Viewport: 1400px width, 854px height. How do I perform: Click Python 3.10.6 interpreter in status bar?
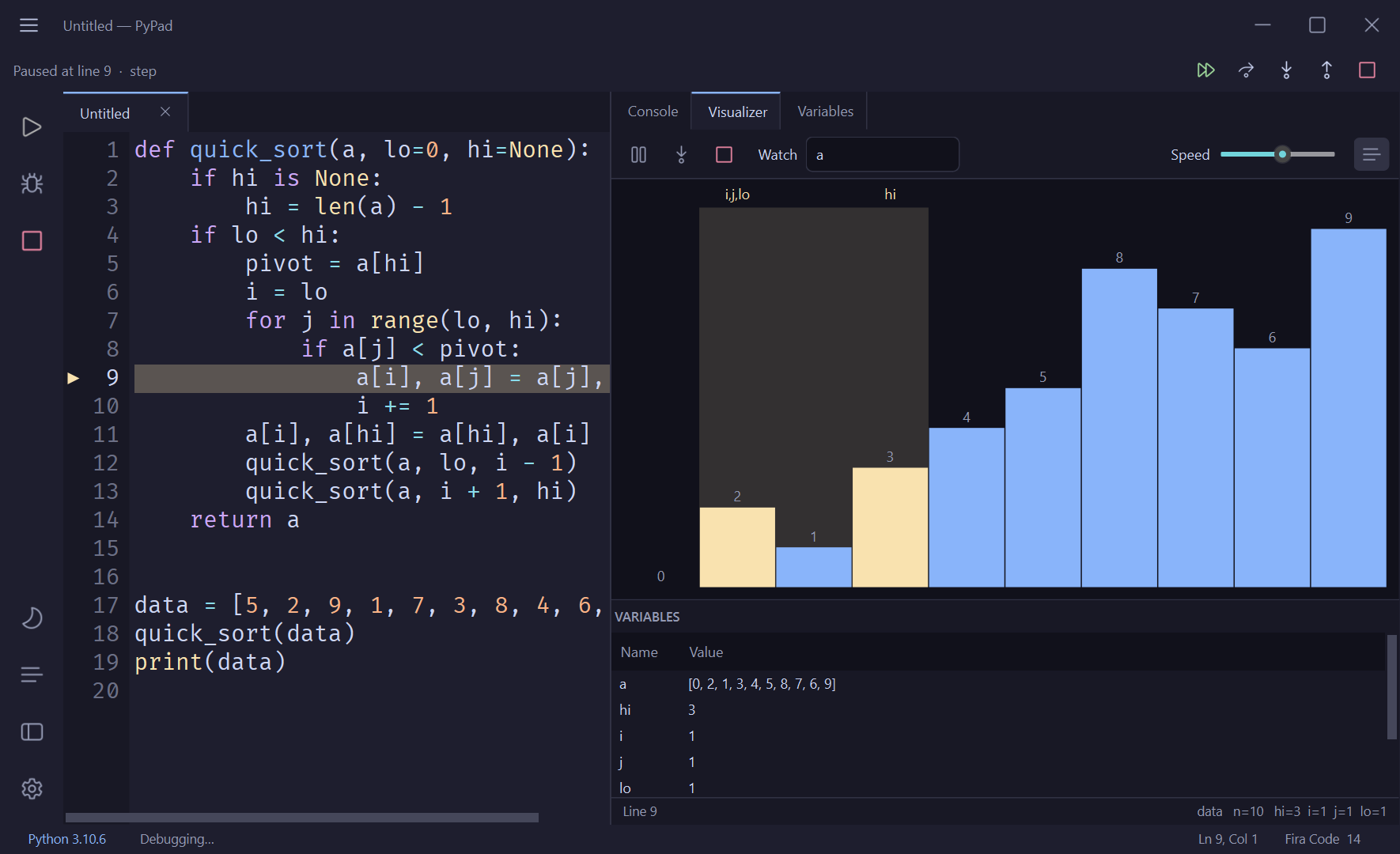pos(67,839)
